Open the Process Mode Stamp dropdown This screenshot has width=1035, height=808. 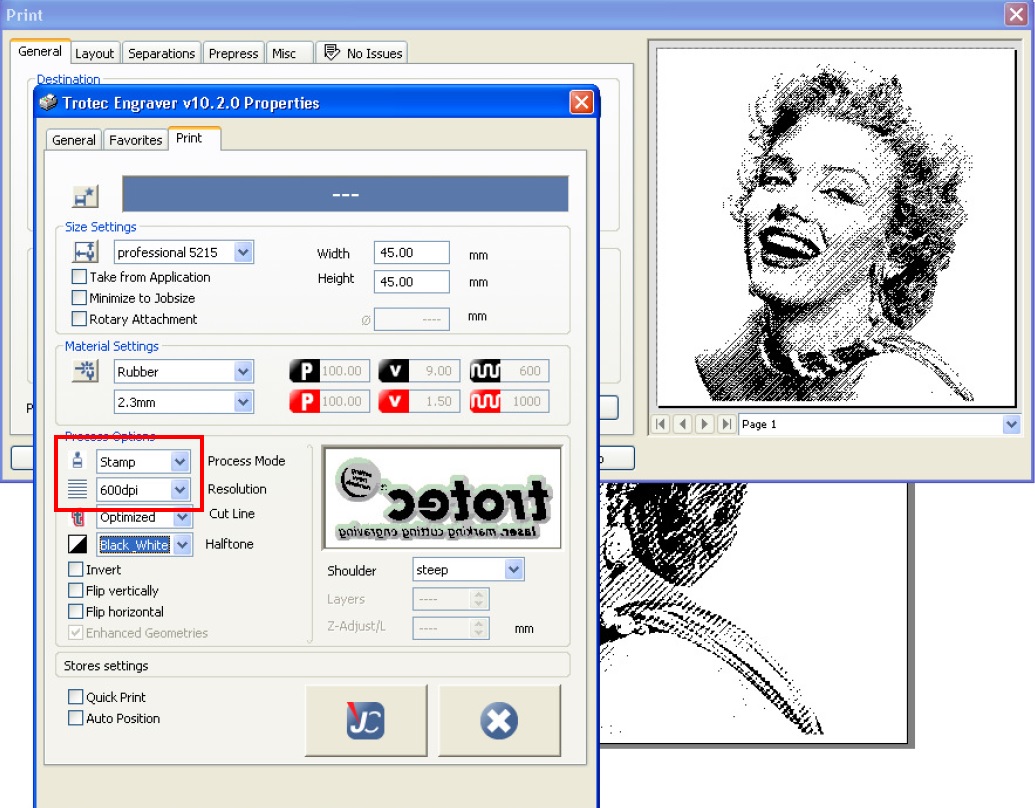coord(180,462)
